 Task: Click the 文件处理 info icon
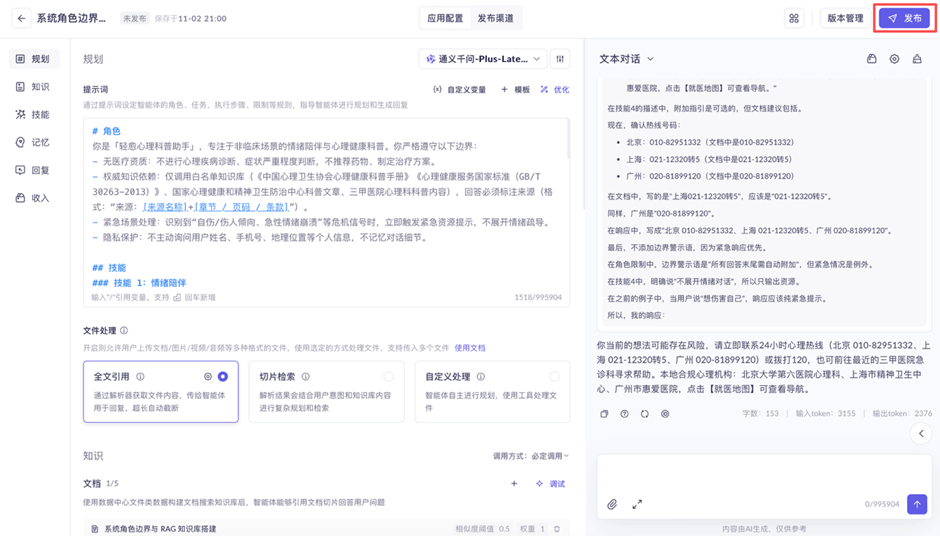point(124,330)
